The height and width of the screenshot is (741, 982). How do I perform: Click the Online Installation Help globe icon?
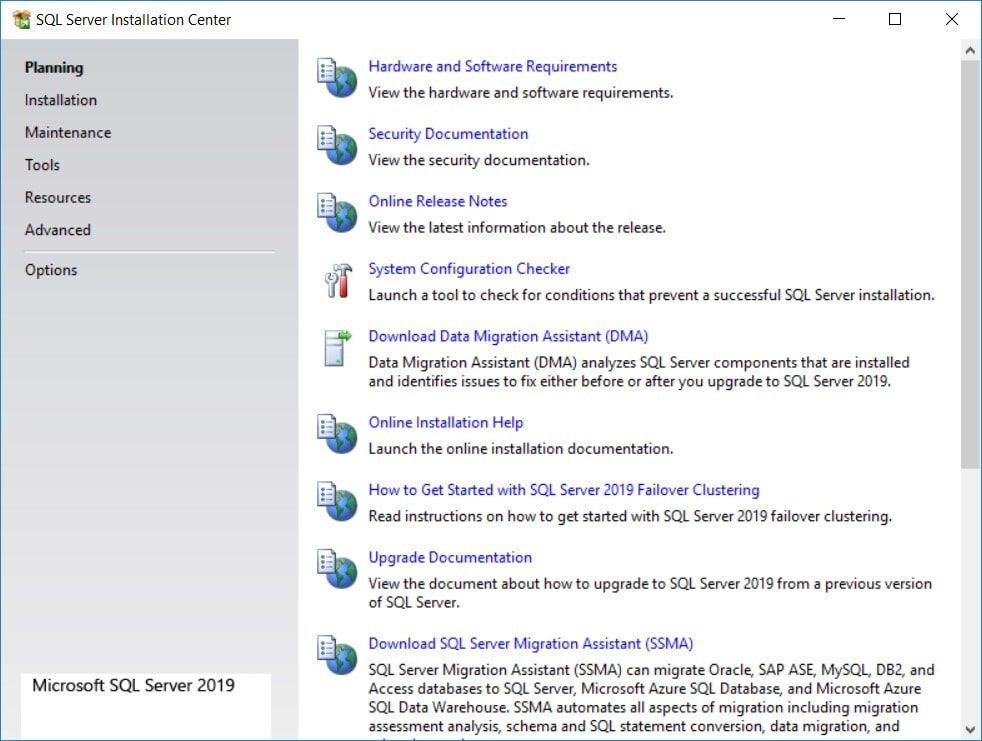point(338,435)
